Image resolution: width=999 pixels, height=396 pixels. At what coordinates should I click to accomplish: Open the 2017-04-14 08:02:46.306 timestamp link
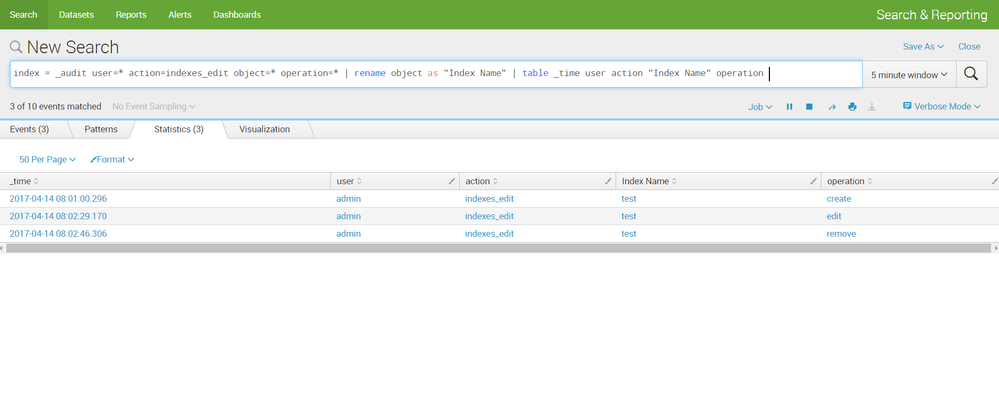pos(58,234)
